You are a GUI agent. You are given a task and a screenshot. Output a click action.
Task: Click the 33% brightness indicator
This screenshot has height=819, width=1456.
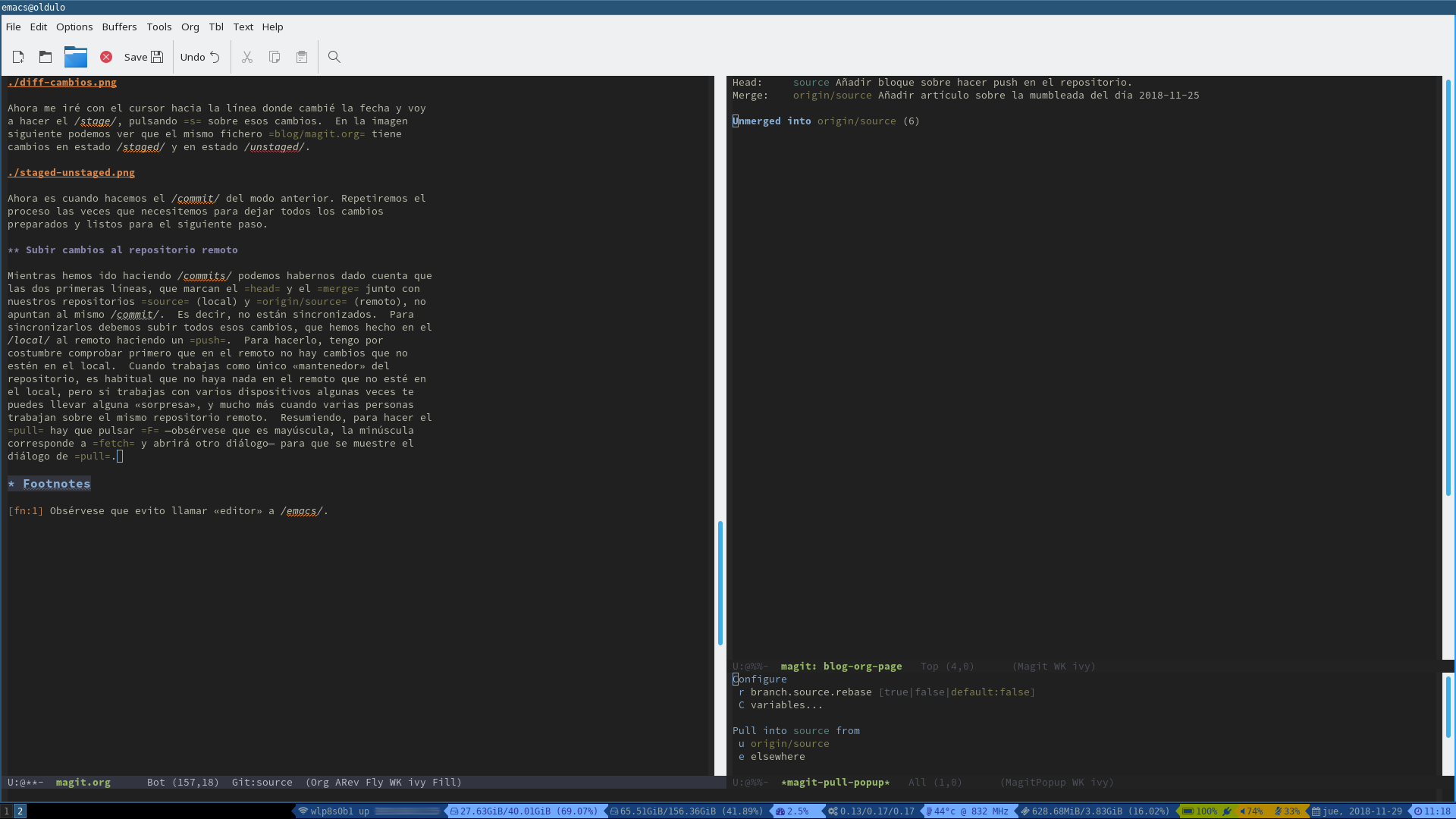click(1287, 811)
